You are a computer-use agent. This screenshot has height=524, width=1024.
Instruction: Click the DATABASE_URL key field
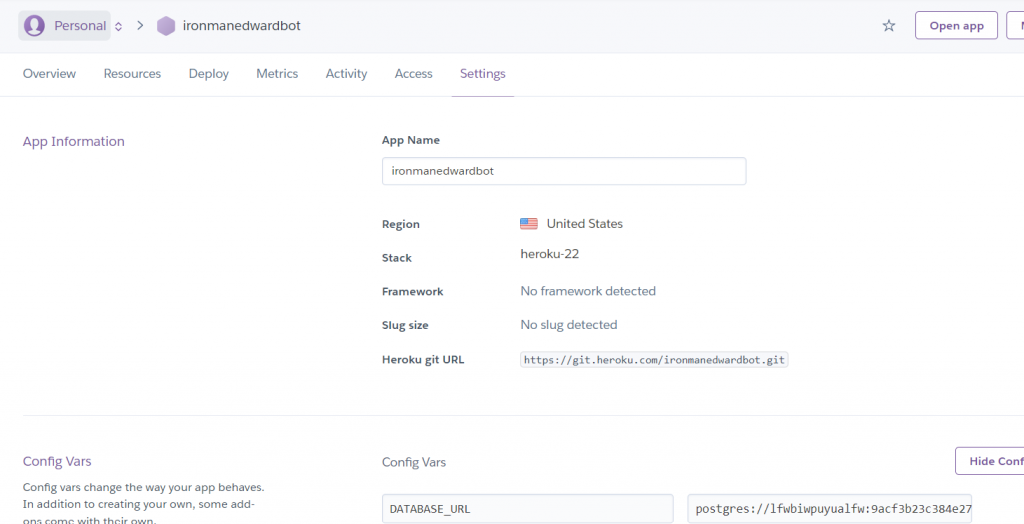click(x=528, y=509)
